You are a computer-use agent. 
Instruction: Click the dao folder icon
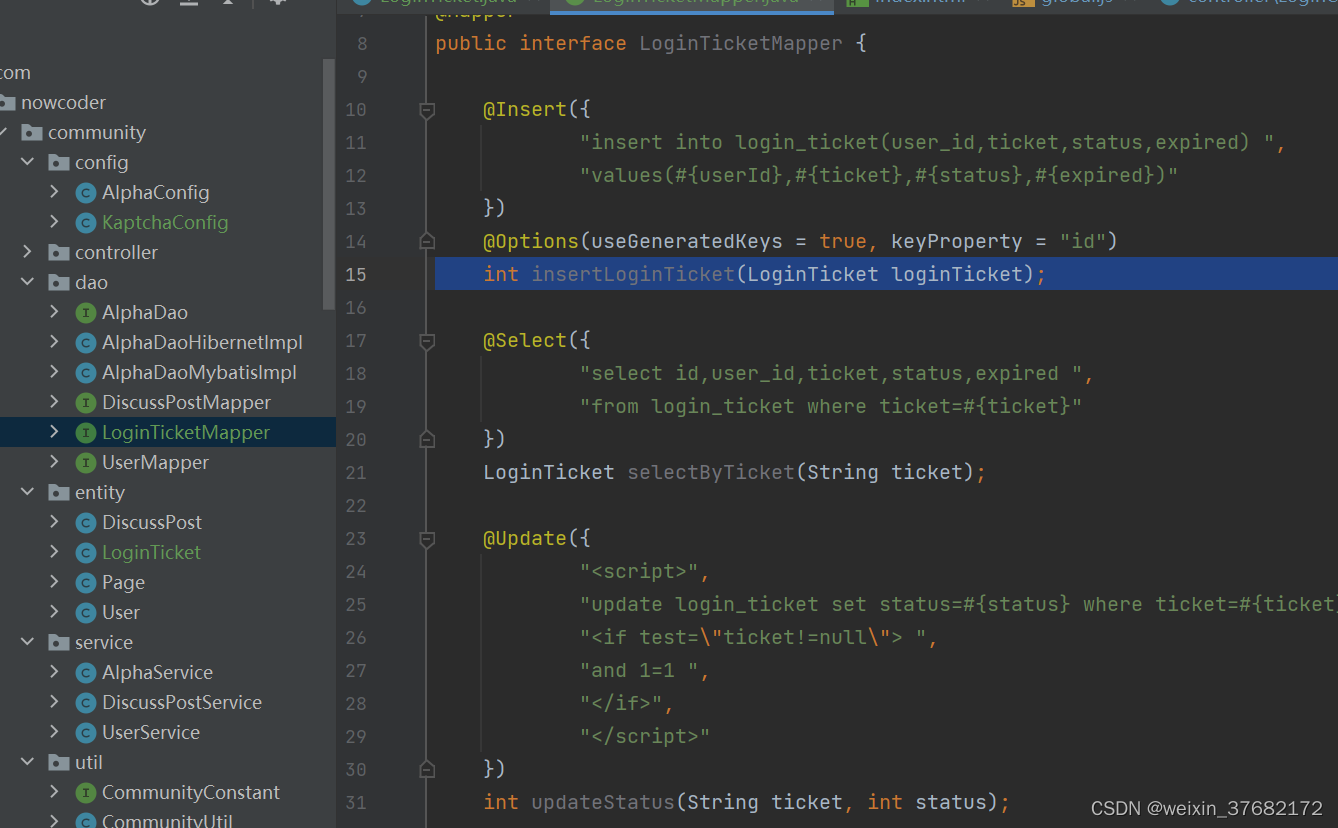[59, 282]
